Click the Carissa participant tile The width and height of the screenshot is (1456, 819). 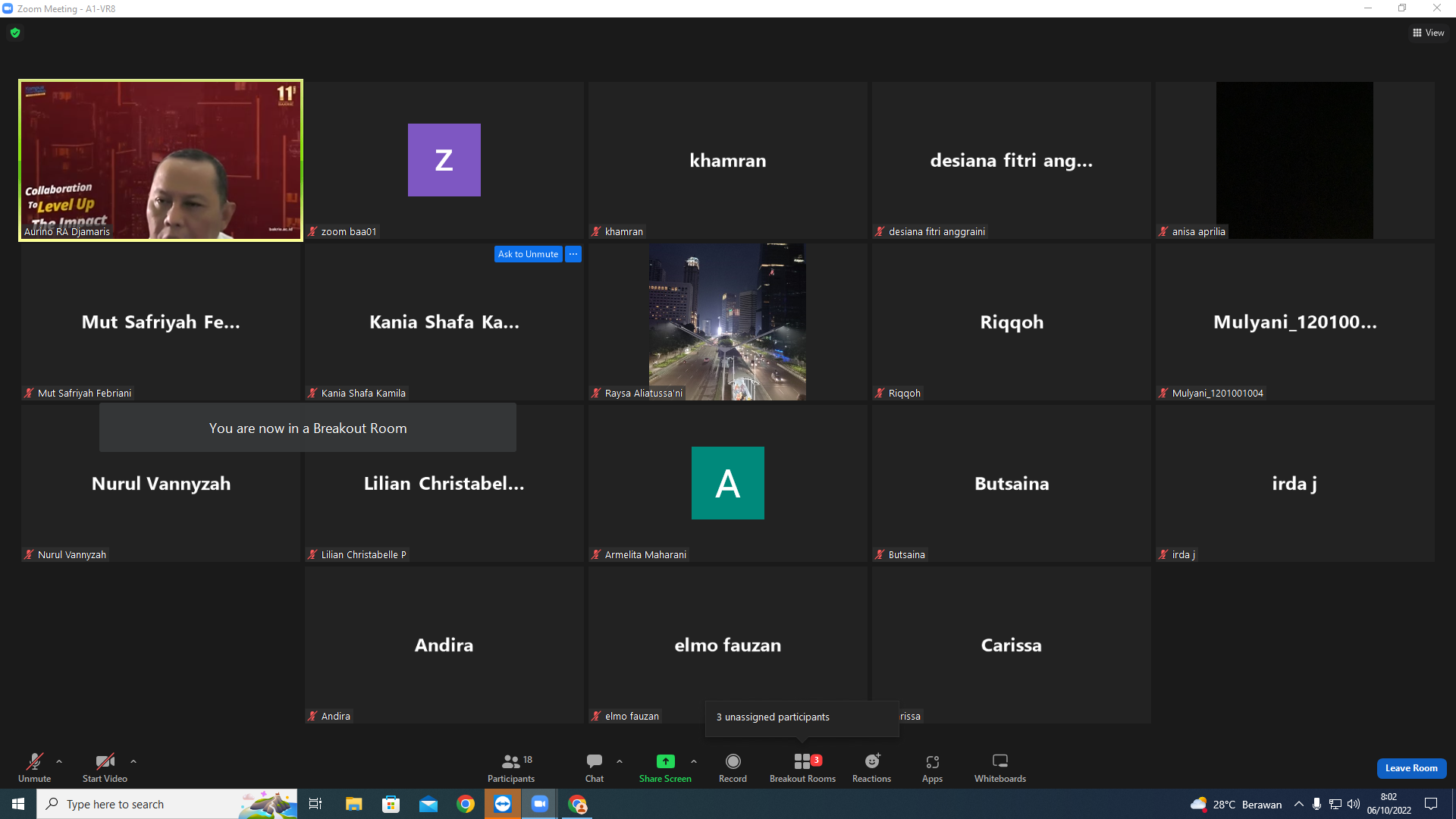click(1012, 645)
